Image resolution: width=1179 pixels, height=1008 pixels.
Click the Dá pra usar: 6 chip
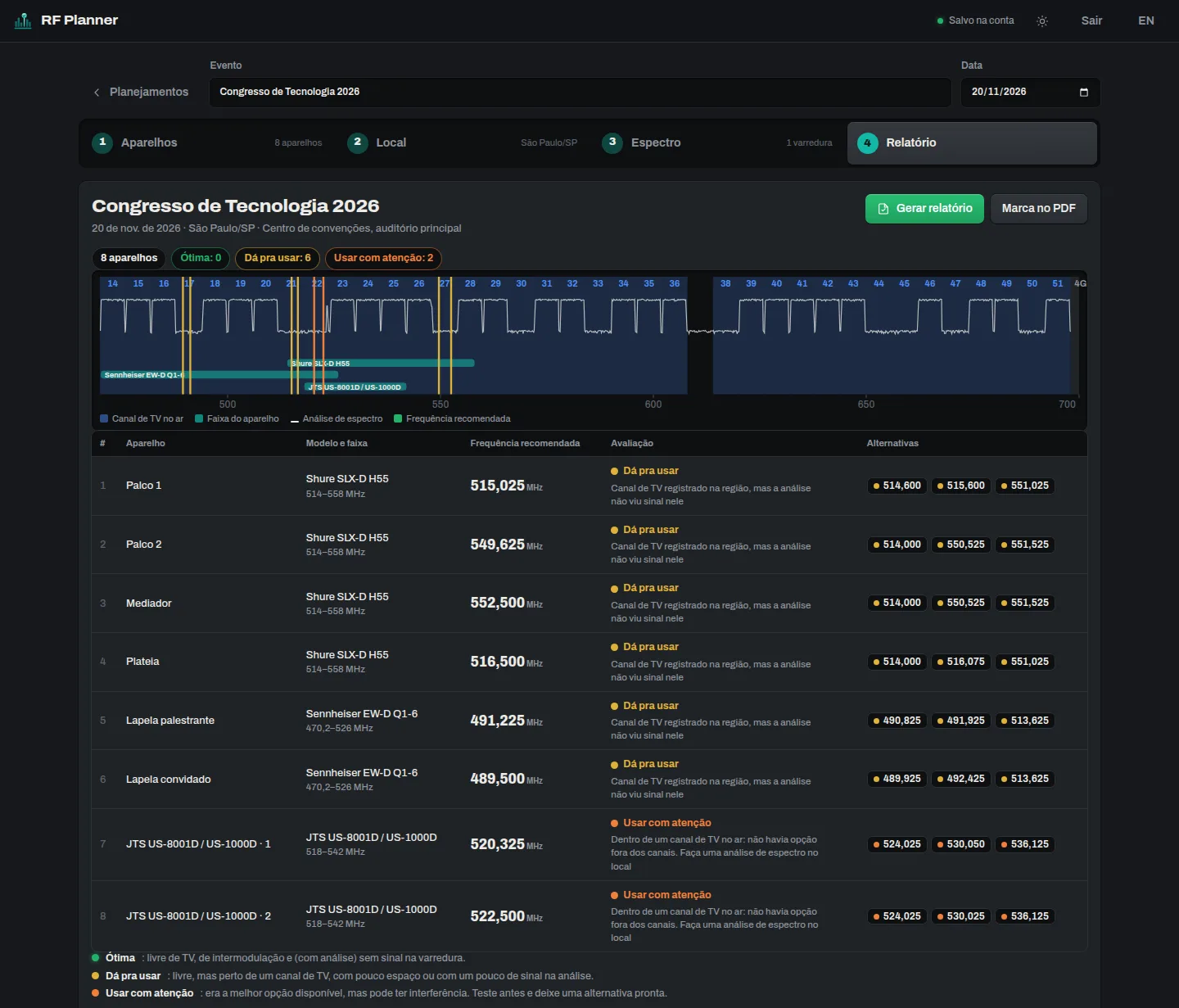[278, 259]
